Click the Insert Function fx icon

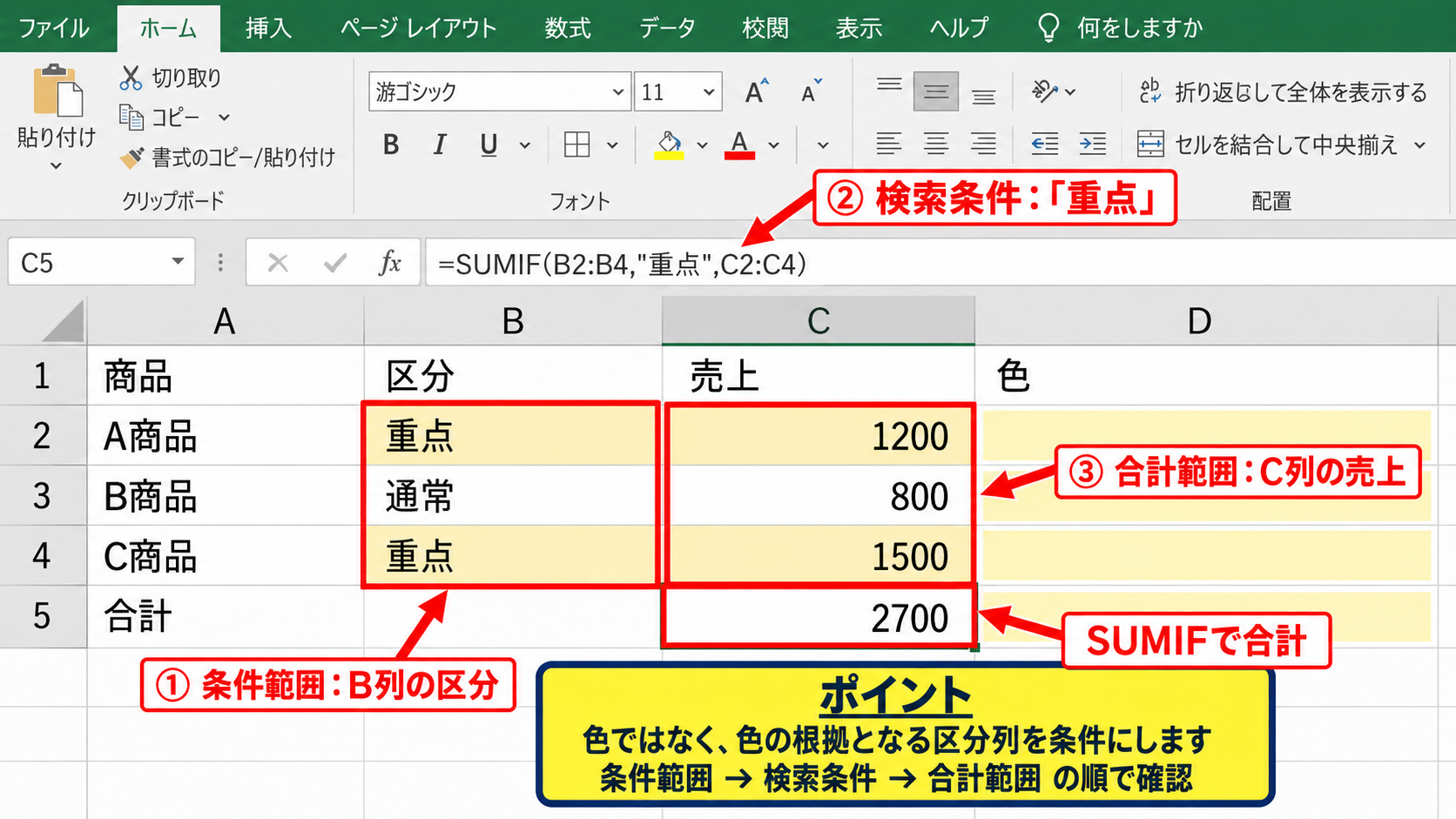(x=389, y=262)
